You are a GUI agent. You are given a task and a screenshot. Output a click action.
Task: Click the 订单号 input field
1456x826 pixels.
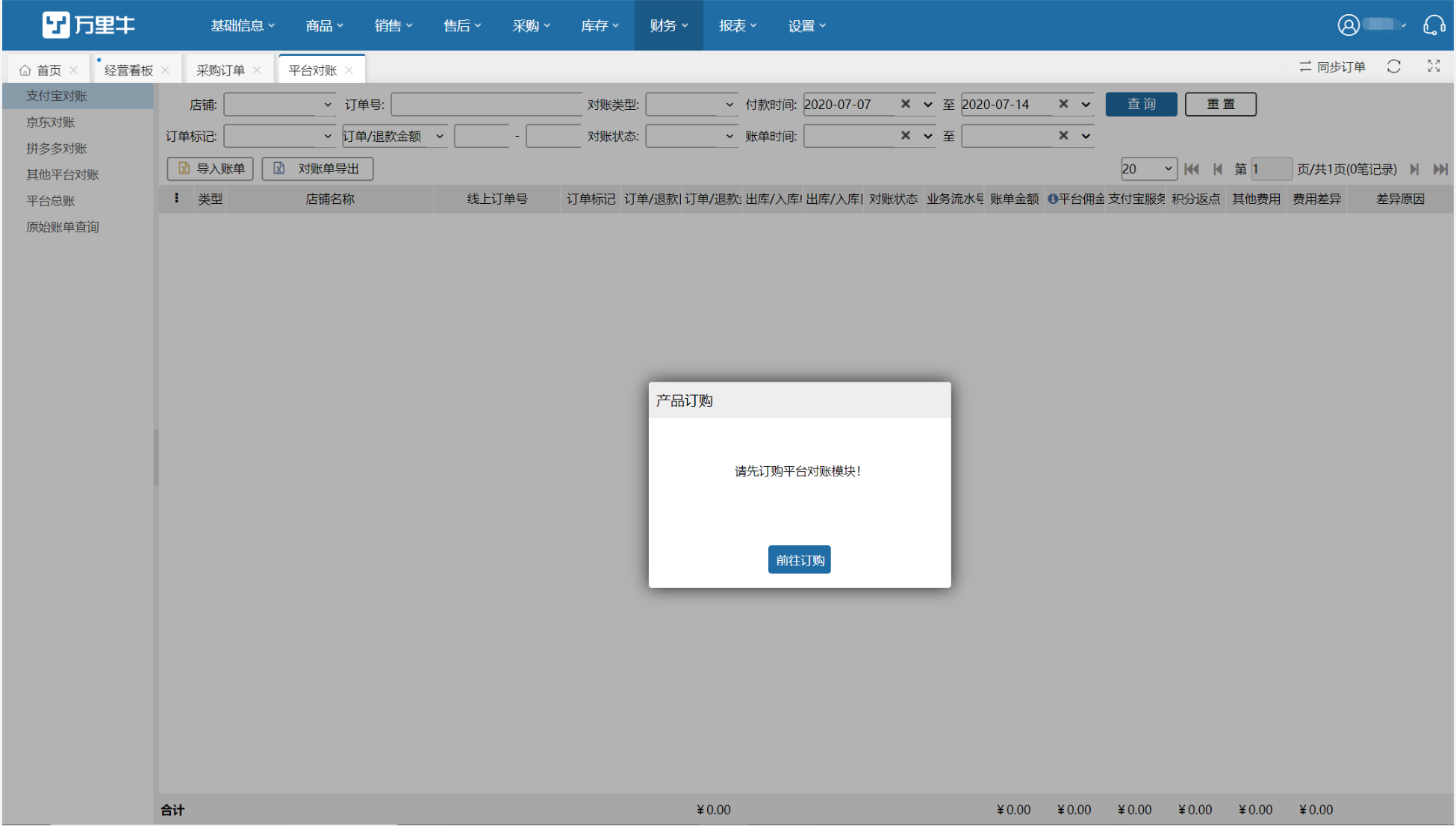[x=486, y=105]
